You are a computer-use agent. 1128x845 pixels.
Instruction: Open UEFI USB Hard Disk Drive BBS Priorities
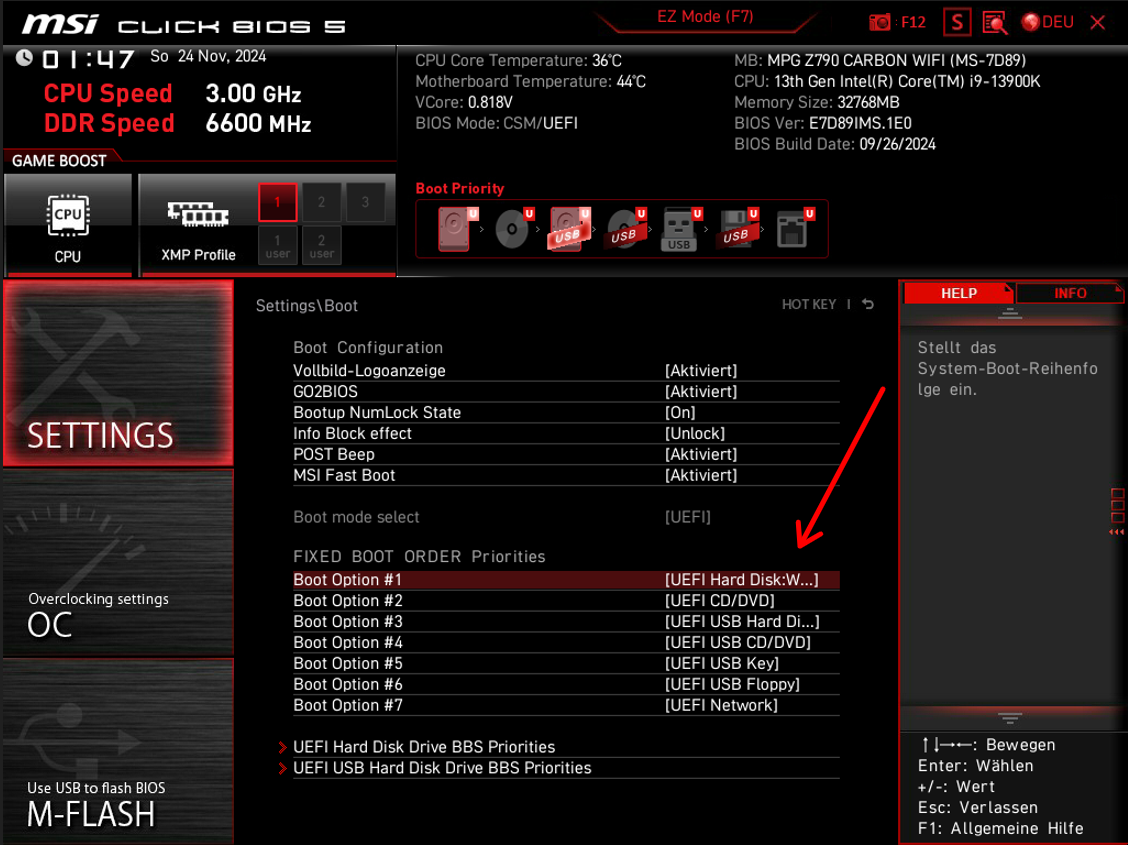click(442, 768)
